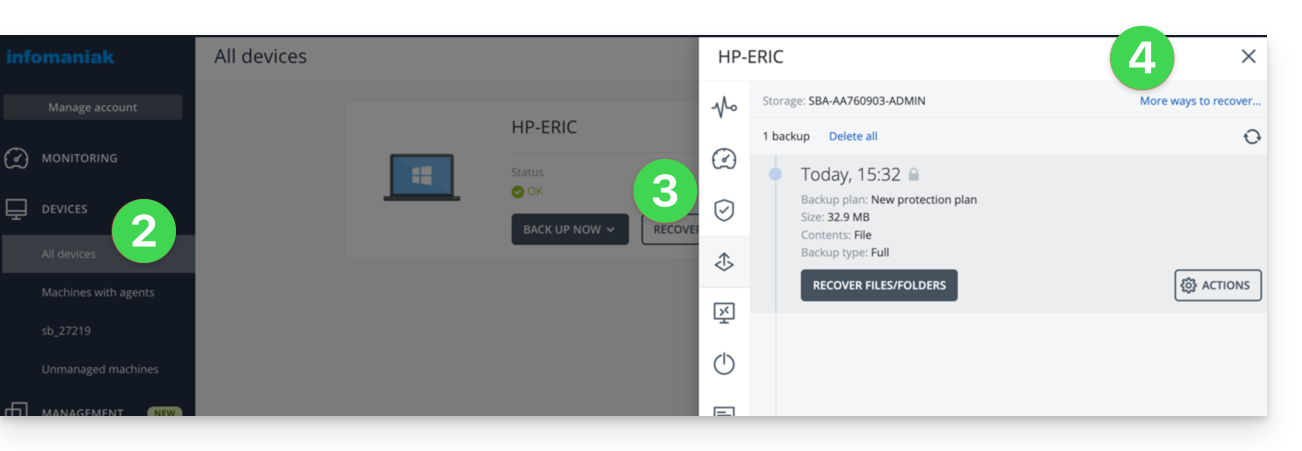Go to Unmanaged machines

(x=100, y=369)
